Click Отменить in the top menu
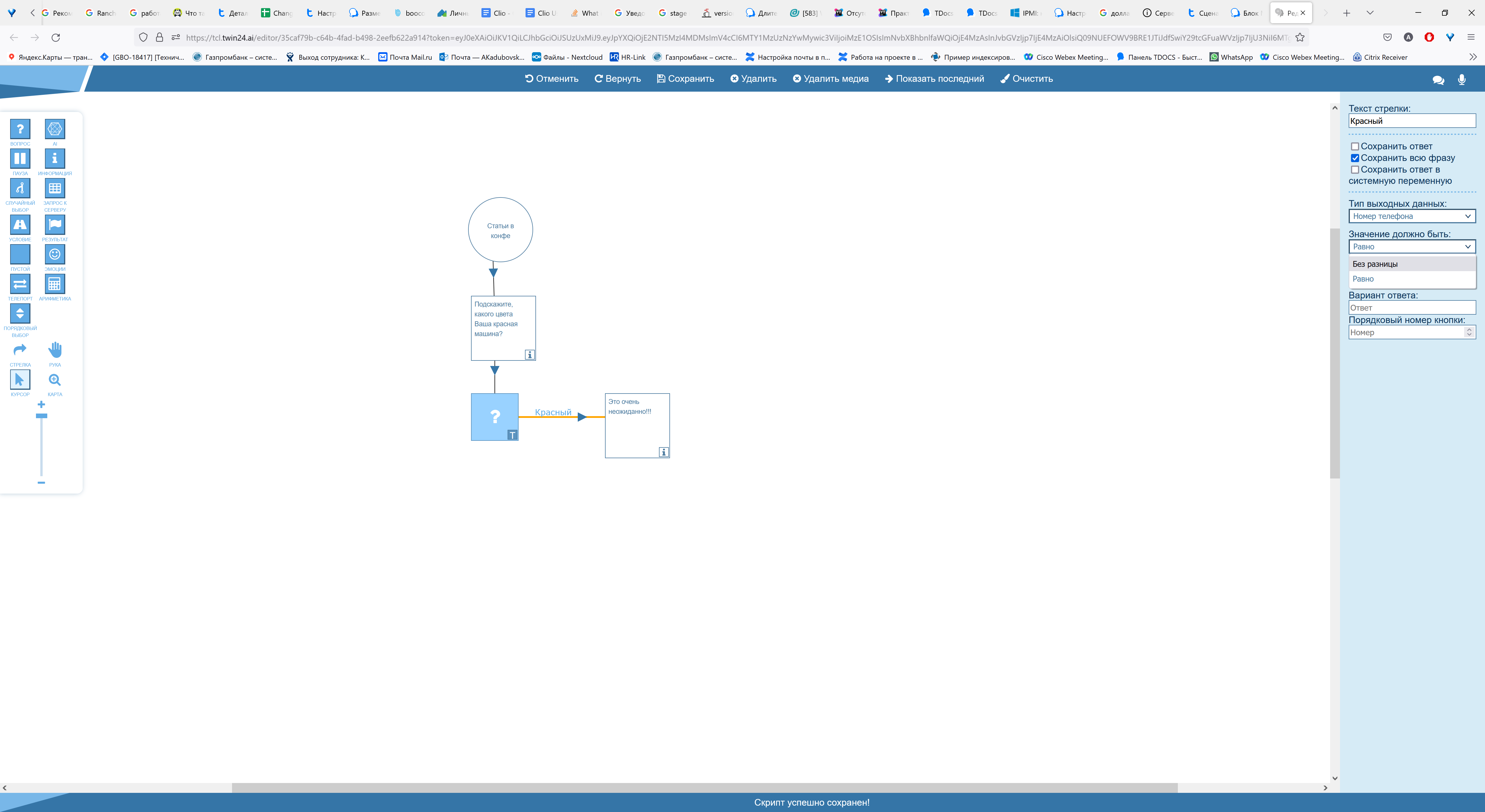The height and width of the screenshot is (812, 1485). tap(551, 78)
